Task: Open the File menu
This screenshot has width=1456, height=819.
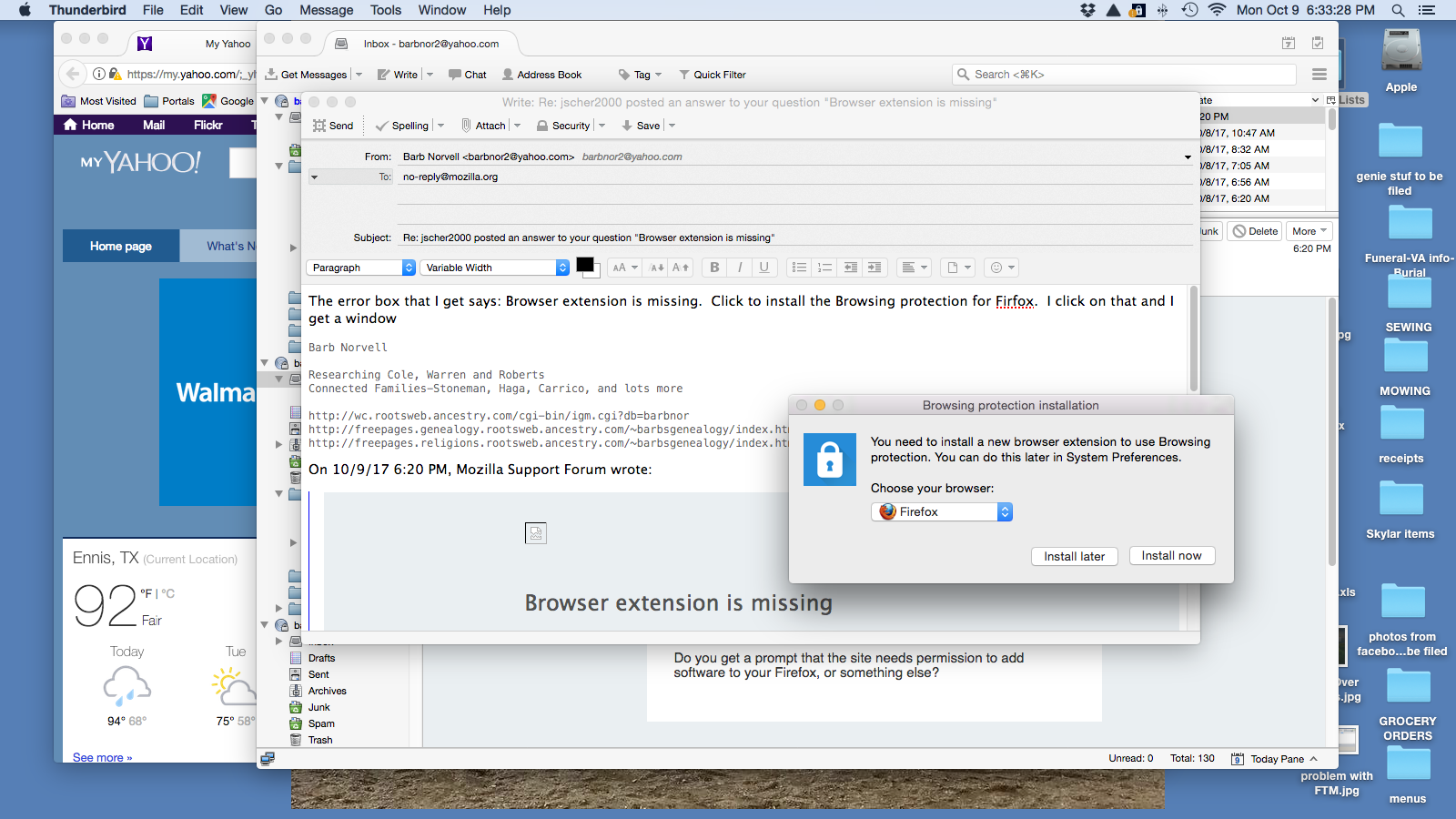Action: pos(153,10)
